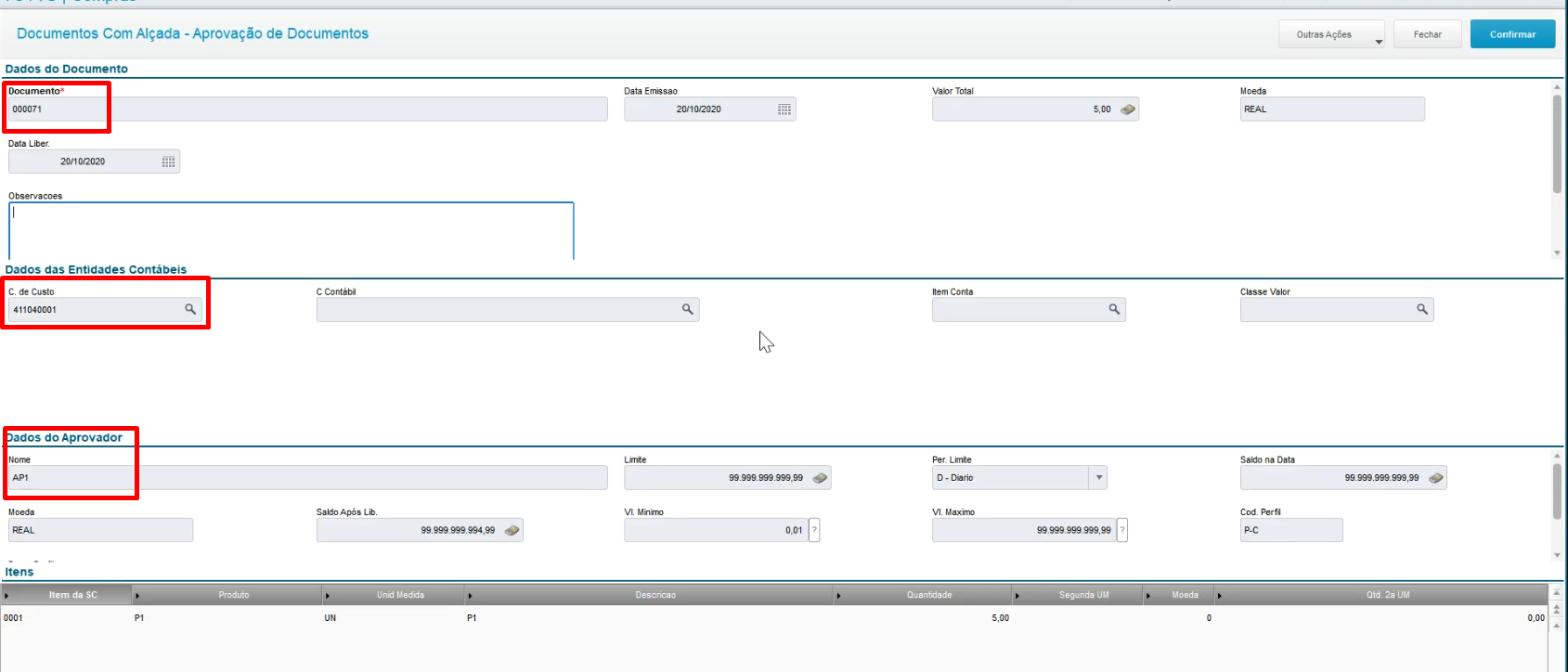
Task: Click the Fechar button
Action: click(1428, 34)
